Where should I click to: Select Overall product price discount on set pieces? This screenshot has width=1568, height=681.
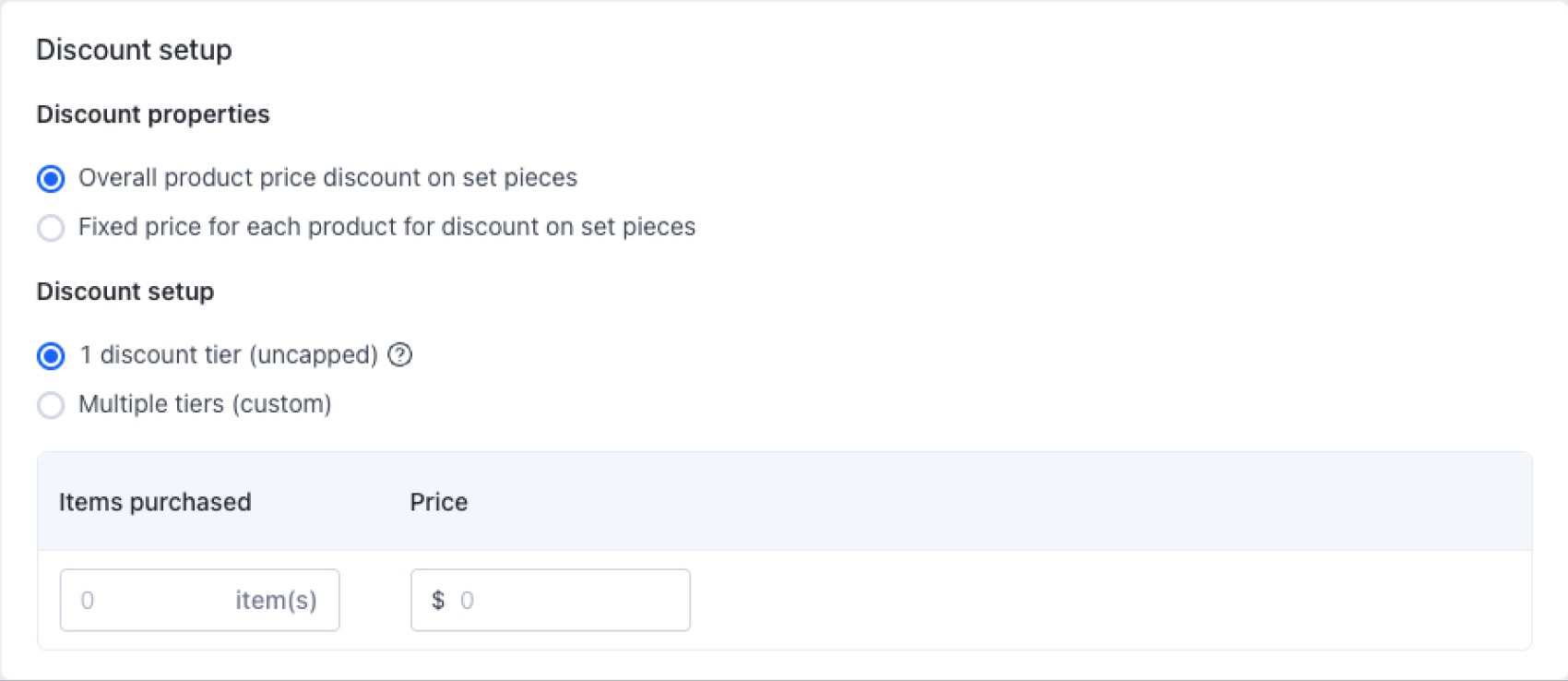click(51, 178)
